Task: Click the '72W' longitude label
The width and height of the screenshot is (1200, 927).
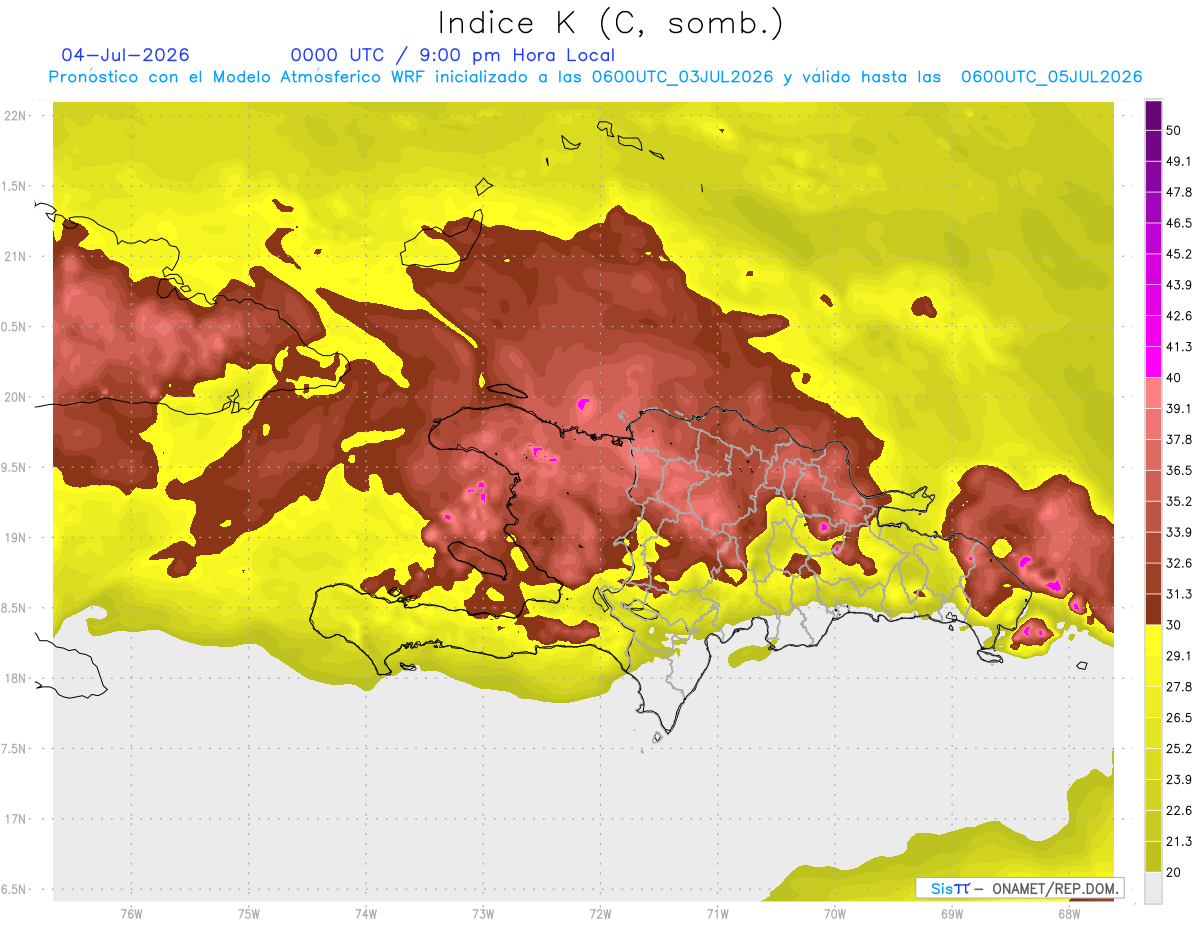Action: [601, 913]
